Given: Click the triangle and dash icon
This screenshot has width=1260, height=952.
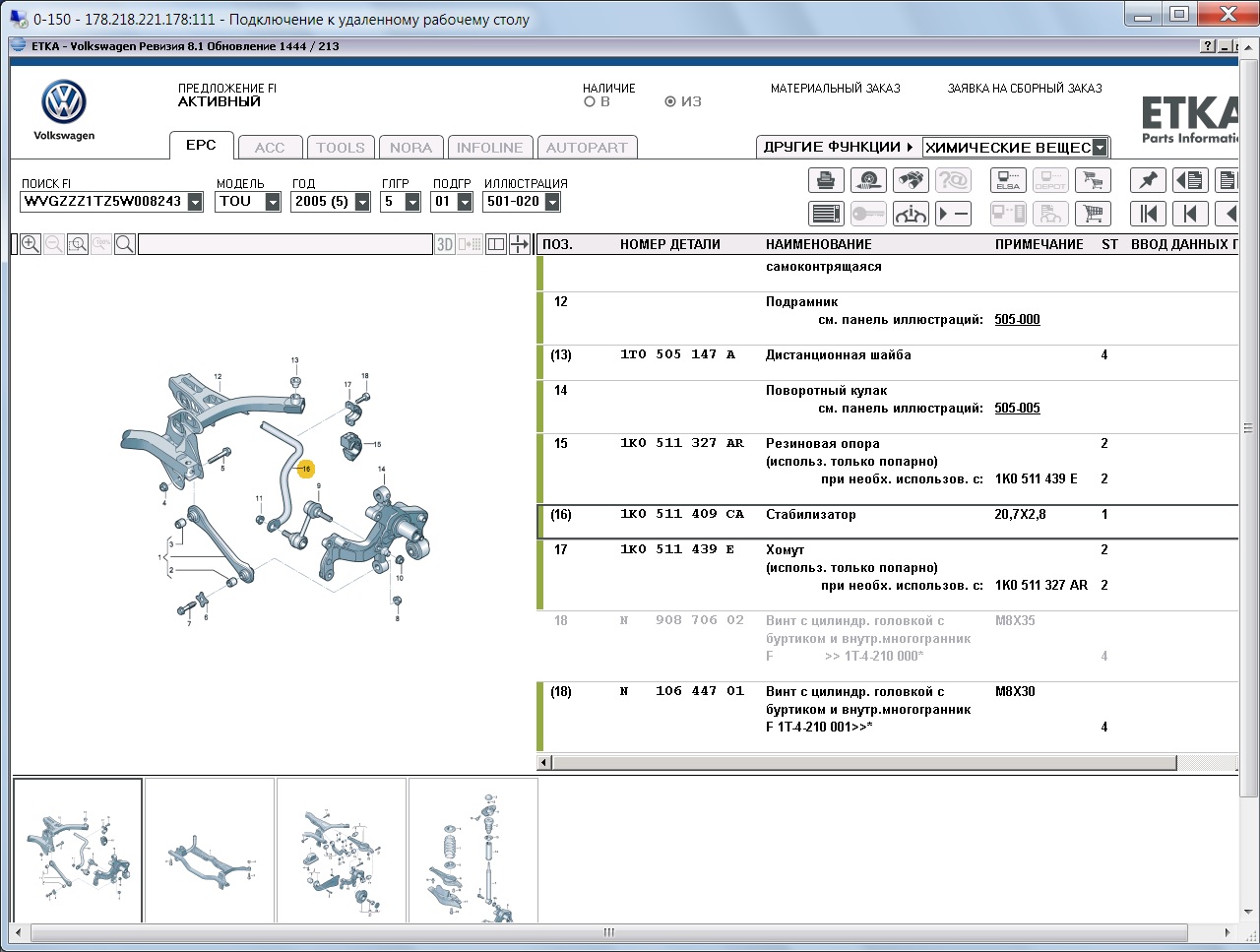Looking at the screenshot, I should click(x=953, y=214).
